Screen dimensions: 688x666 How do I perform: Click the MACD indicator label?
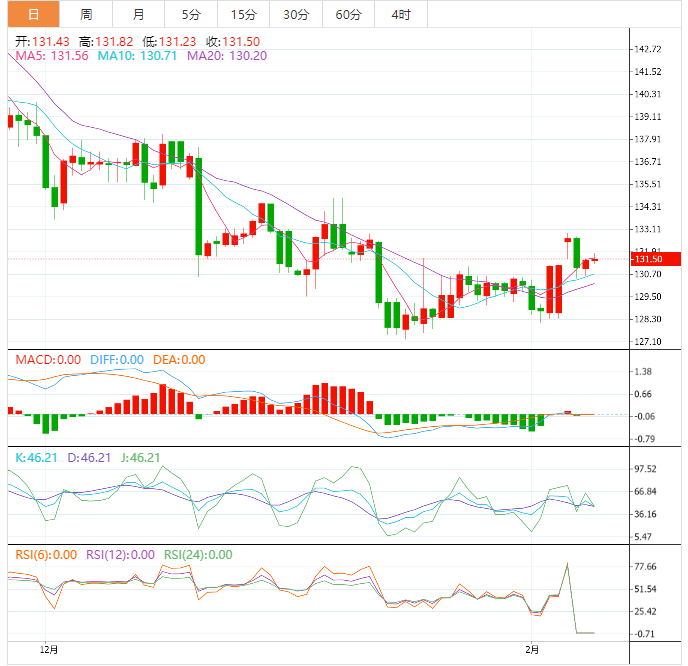(x=44, y=360)
